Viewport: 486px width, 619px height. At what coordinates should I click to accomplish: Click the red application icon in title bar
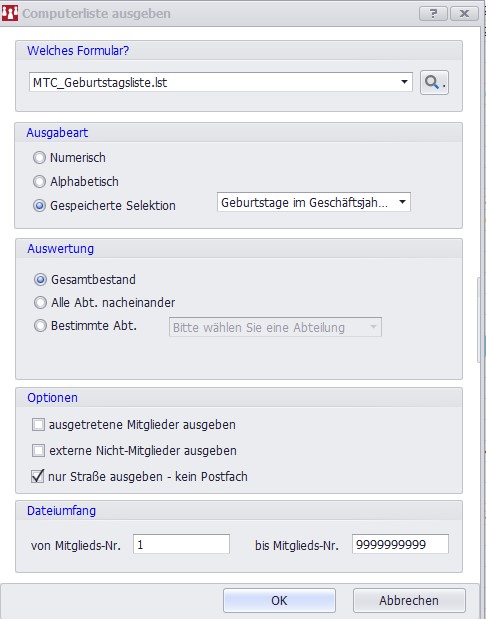[x=9, y=13]
